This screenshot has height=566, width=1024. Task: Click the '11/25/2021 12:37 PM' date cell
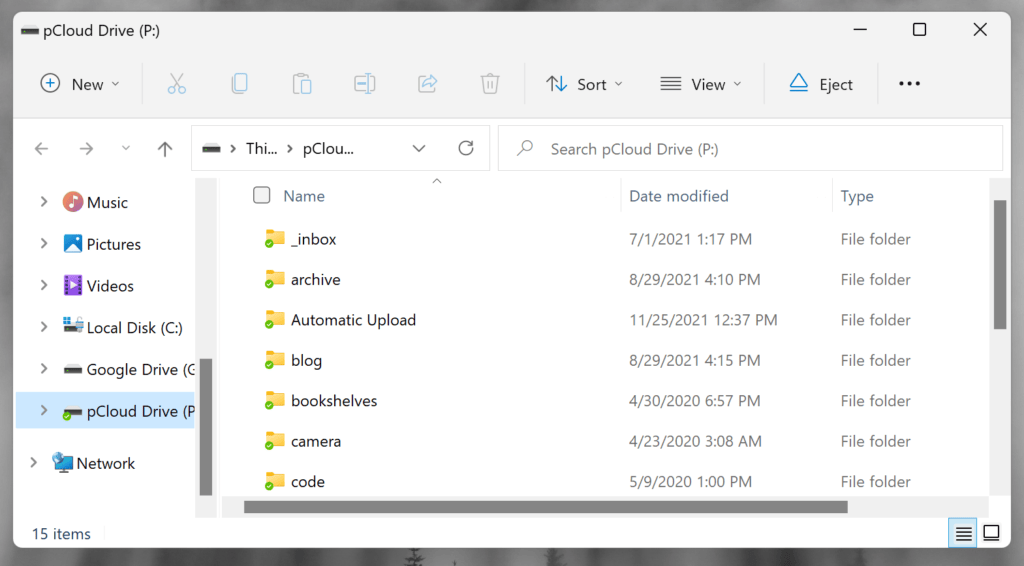click(703, 320)
